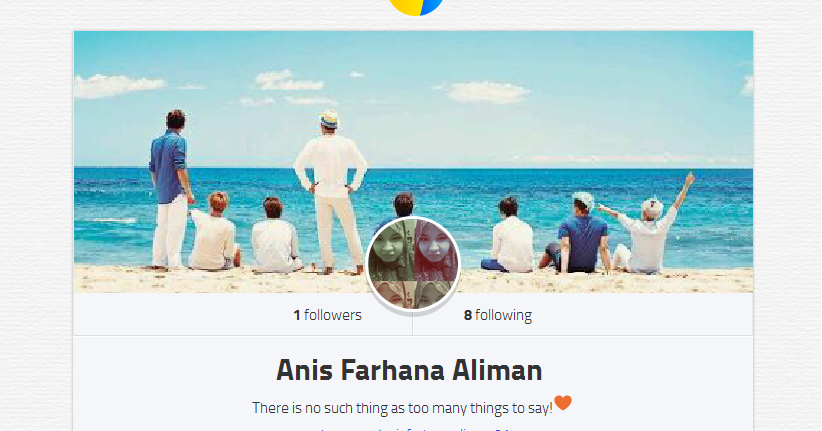822x431 pixels.
Task: Click the sandy beach strip in cover photo
Action: (x=413, y=280)
